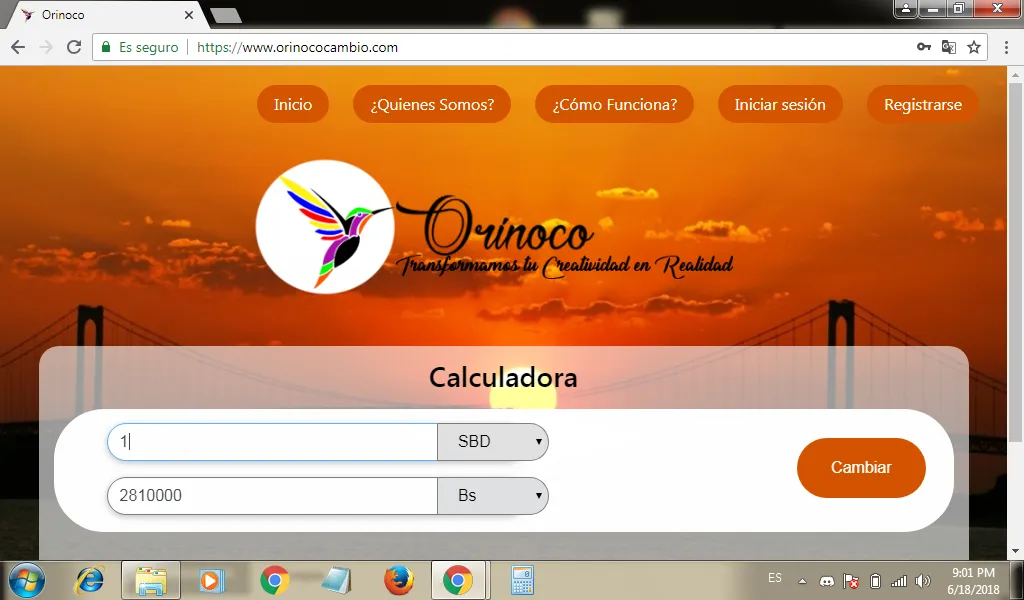Click the Orinoco hummingbird logo
Screen dimensions: 1024x600
[x=325, y=227]
